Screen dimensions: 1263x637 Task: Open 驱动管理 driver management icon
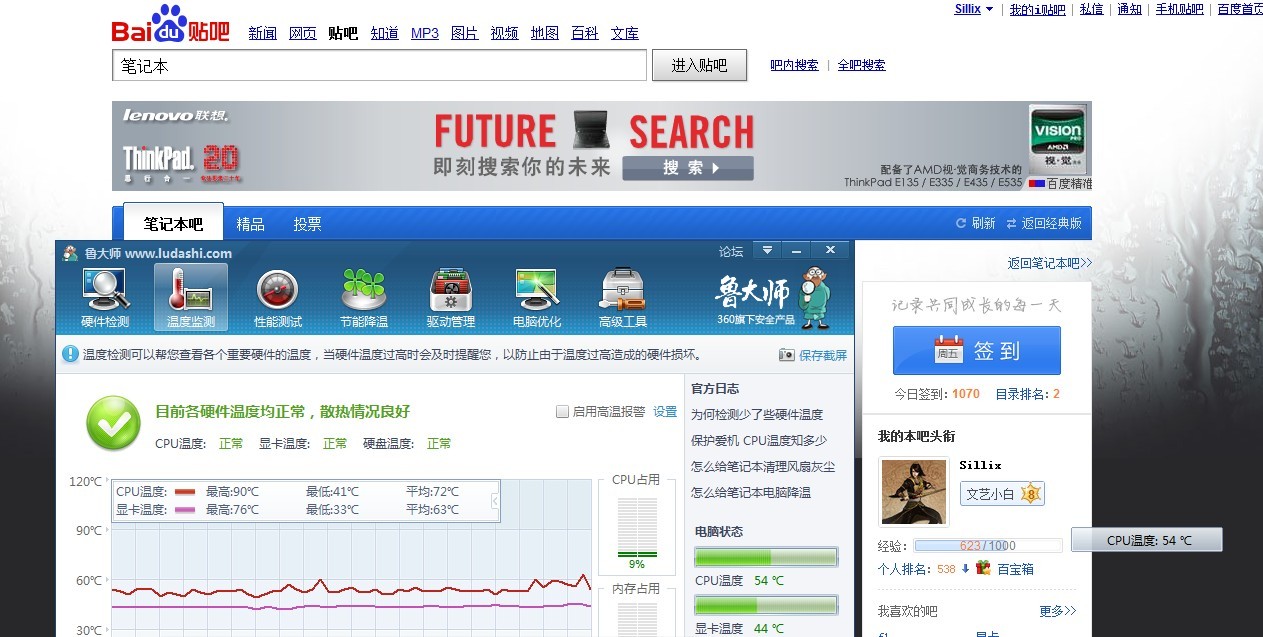450,297
